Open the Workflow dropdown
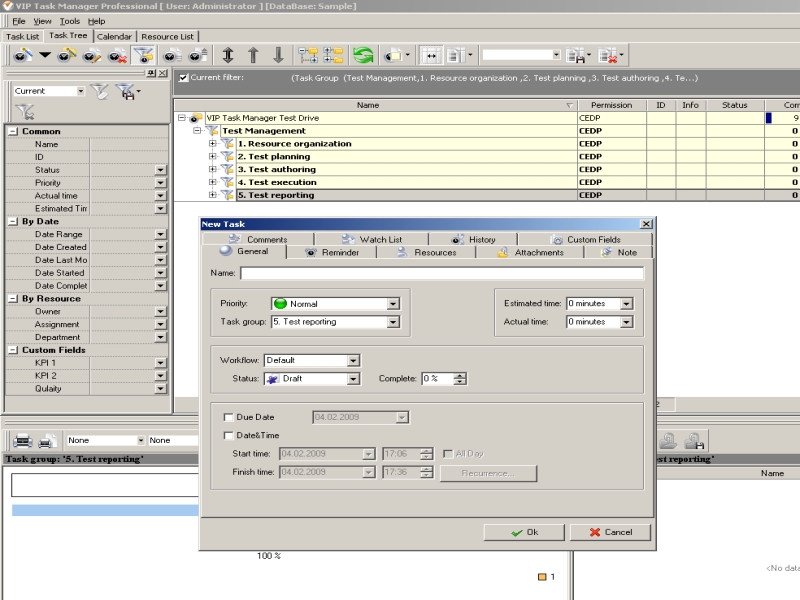The height and width of the screenshot is (600, 800). click(353, 361)
